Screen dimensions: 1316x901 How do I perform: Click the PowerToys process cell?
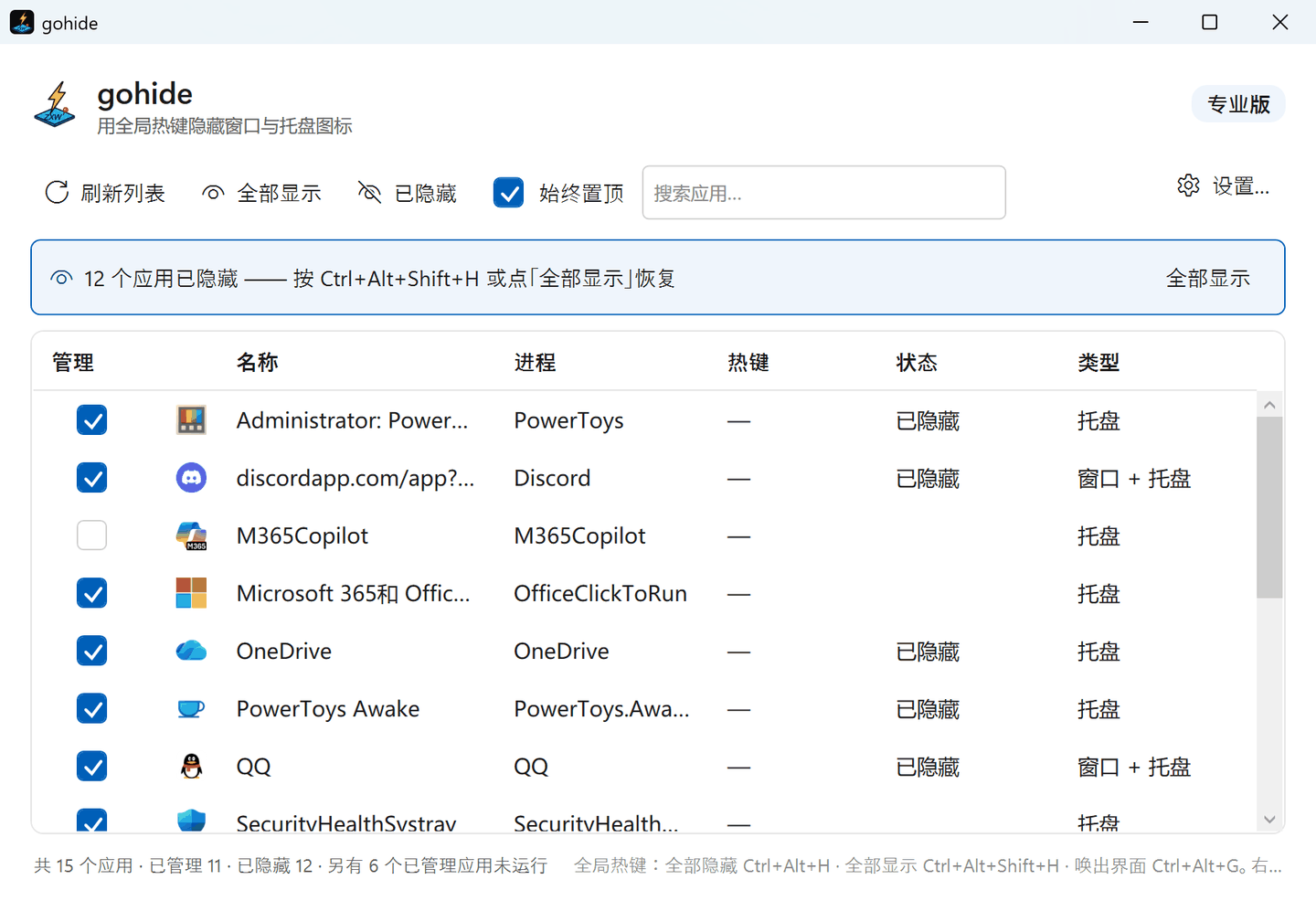click(x=568, y=420)
